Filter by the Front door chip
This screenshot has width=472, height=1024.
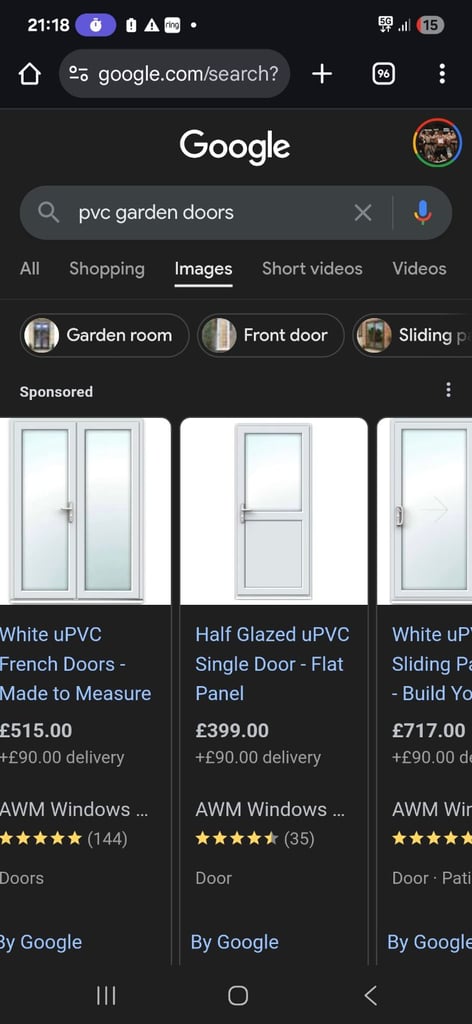(x=271, y=335)
